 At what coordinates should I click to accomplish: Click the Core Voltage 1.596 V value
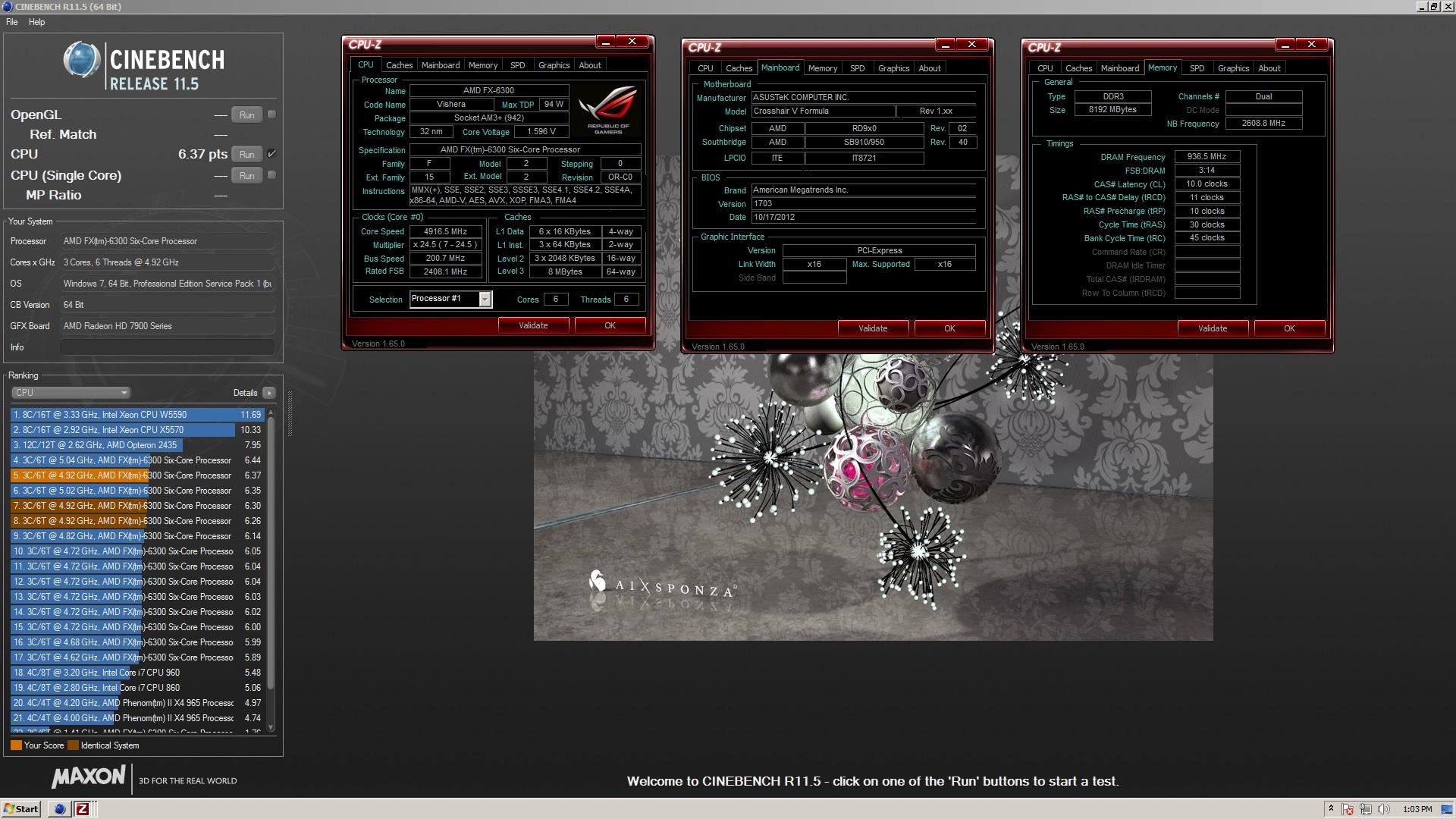pyautogui.click(x=541, y=132)
